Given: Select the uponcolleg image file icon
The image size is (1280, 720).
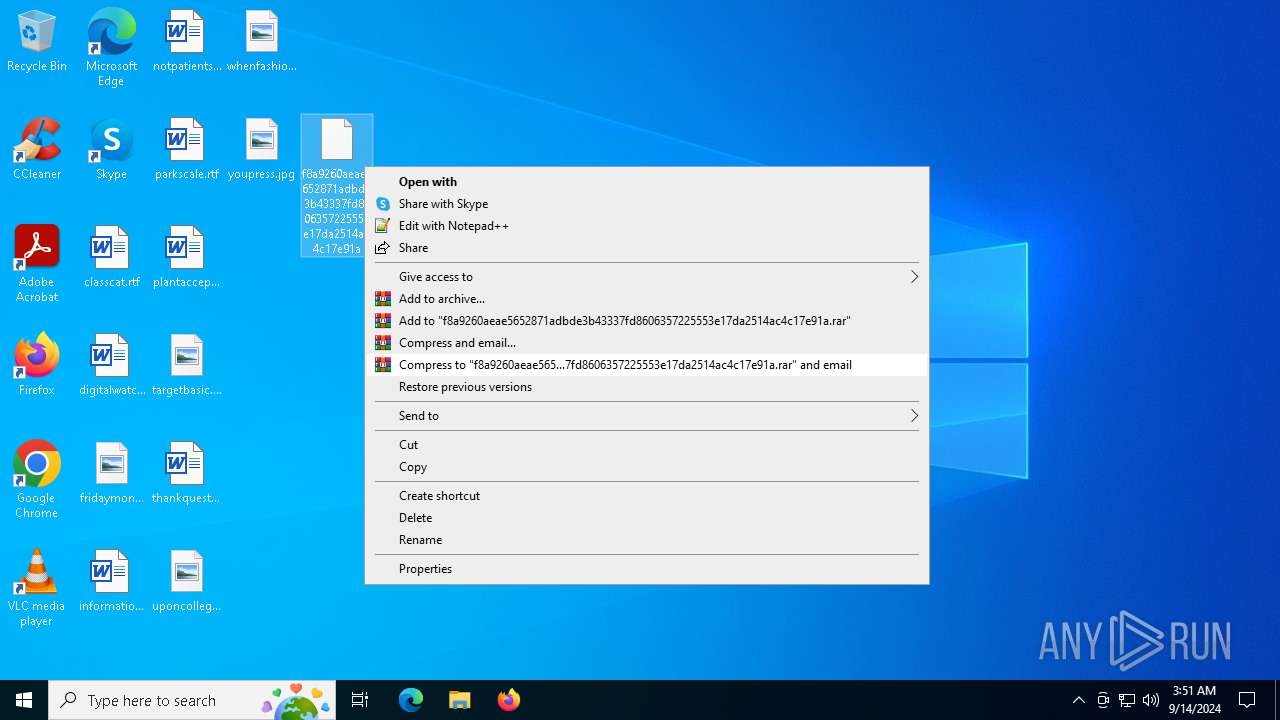Looking at the screenshot, I should 187,582.
